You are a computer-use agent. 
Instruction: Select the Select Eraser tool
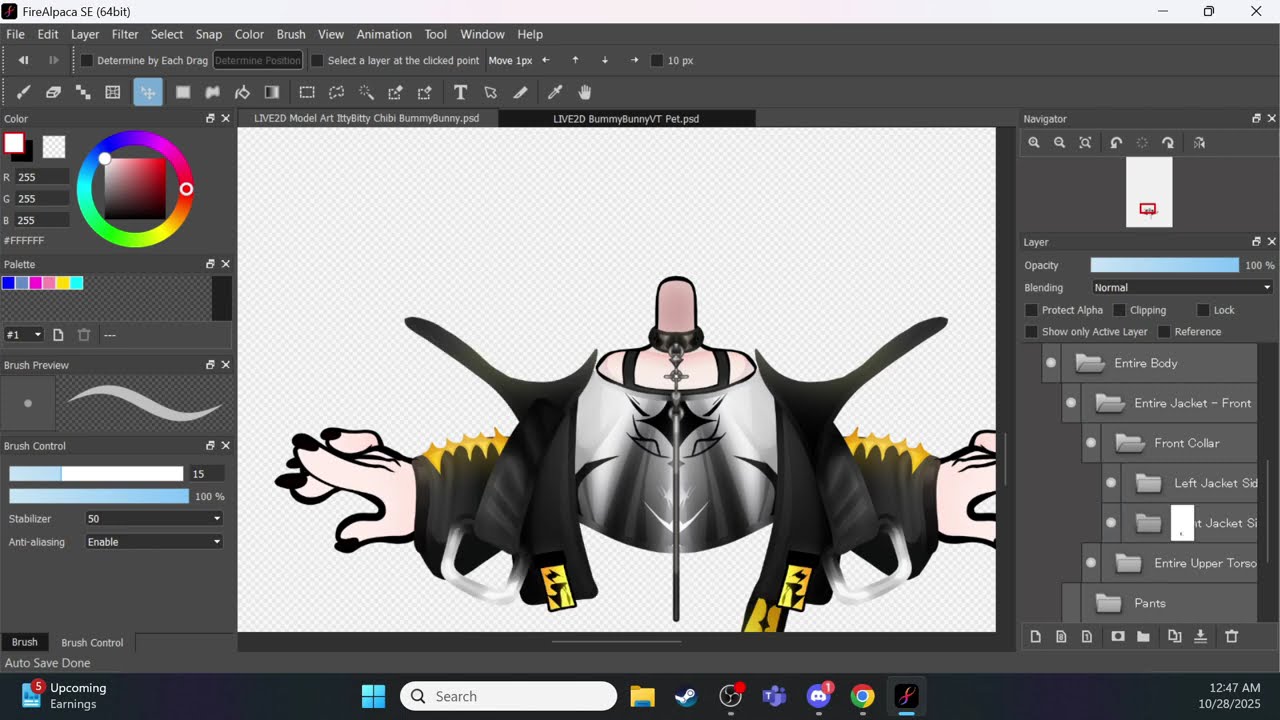pyautogui.click(x=424, y=92)
